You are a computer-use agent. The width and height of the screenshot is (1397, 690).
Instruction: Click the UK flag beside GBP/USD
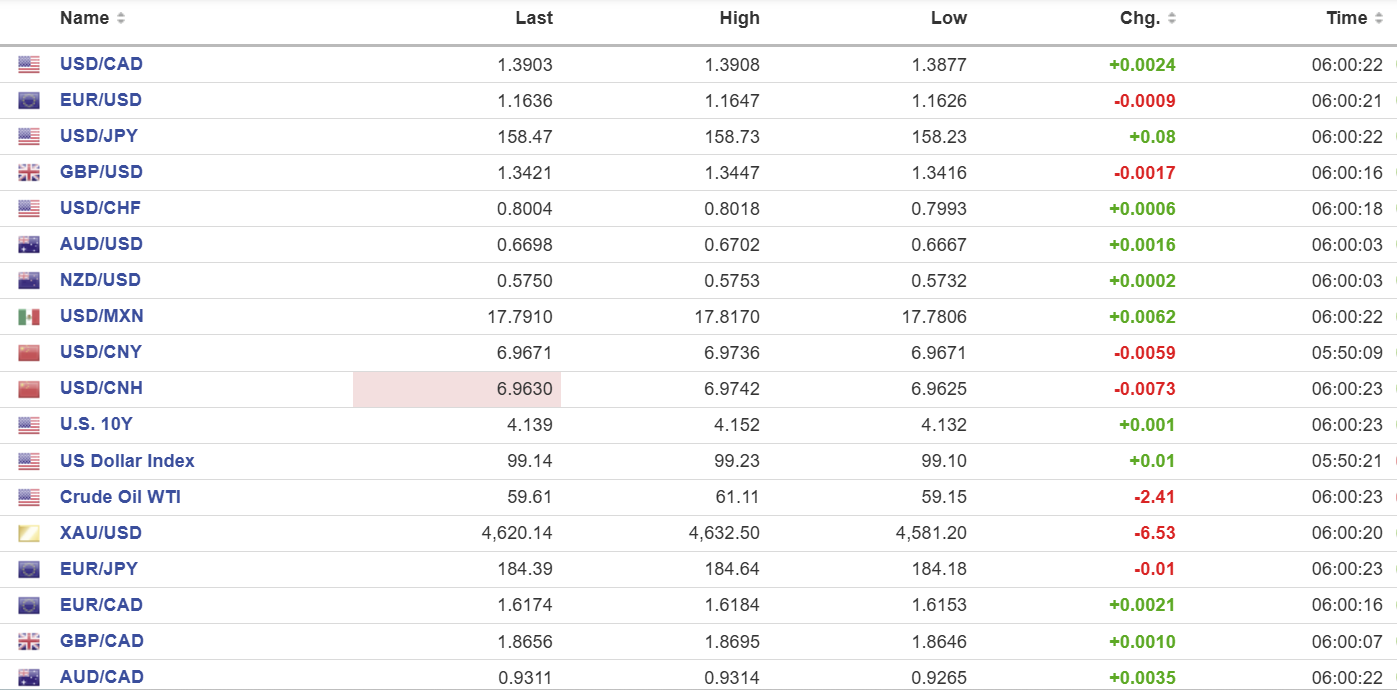point(29,173)
